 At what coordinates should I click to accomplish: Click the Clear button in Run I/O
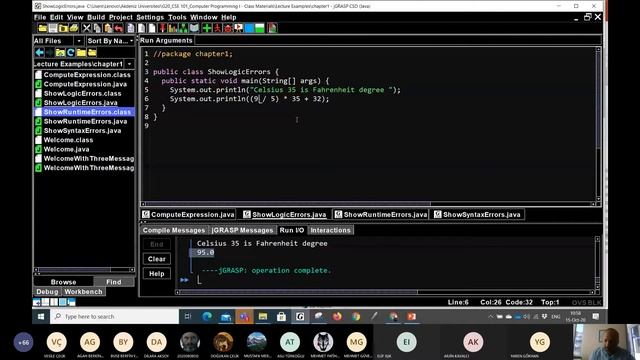click(157, 259)
